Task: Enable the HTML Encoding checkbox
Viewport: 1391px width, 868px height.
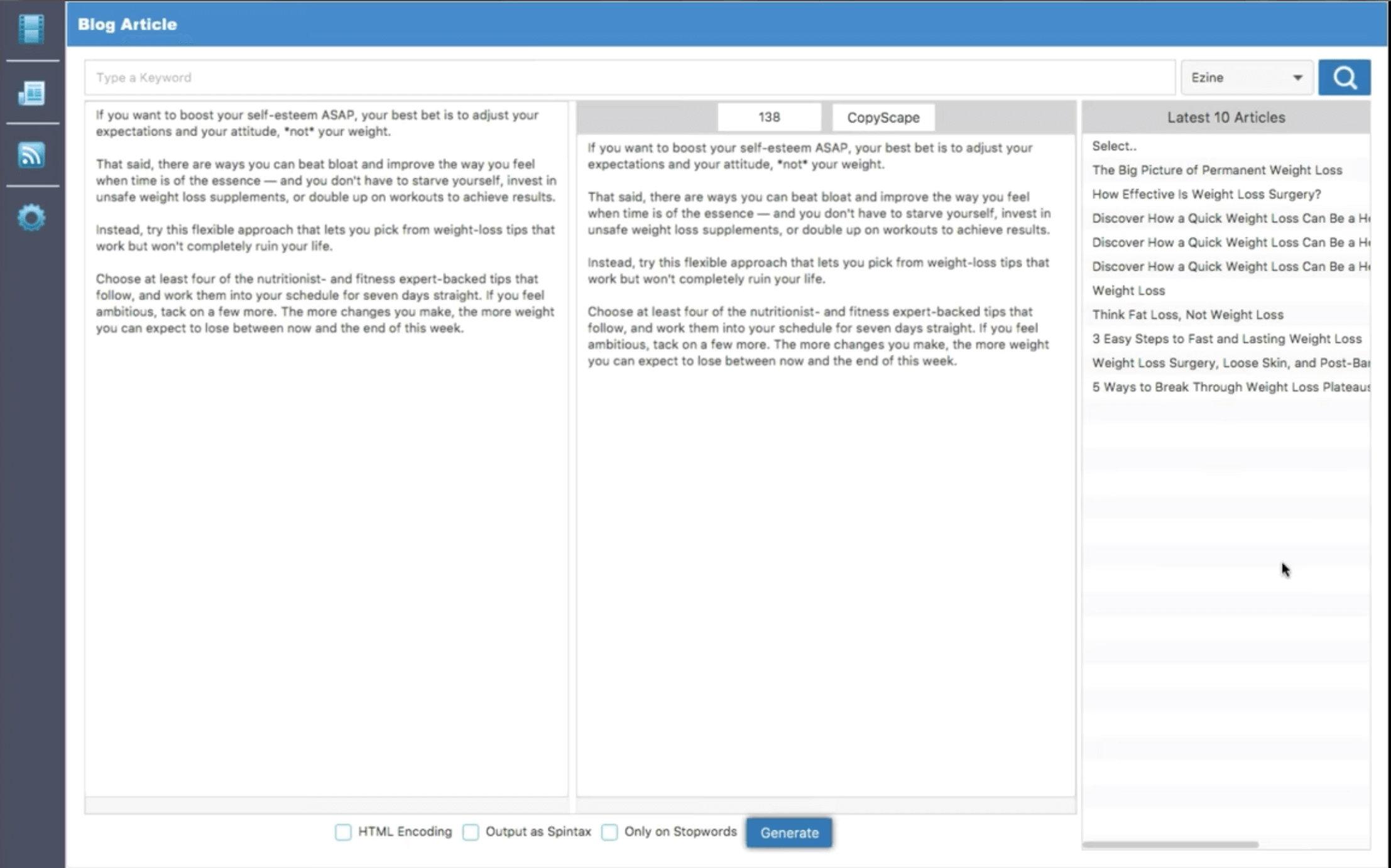Action: tap(343, 832)
